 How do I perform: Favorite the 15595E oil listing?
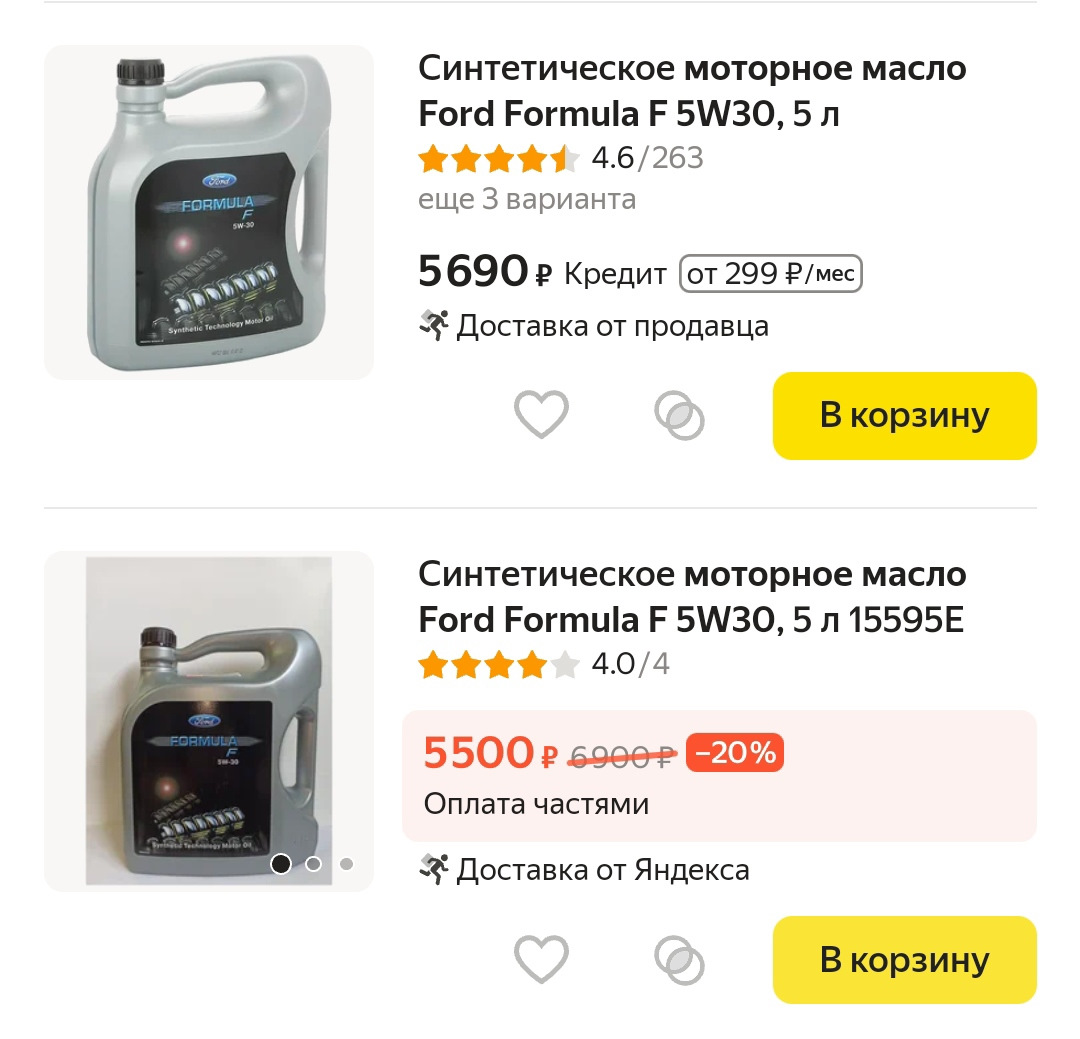(x=541, y=959)
